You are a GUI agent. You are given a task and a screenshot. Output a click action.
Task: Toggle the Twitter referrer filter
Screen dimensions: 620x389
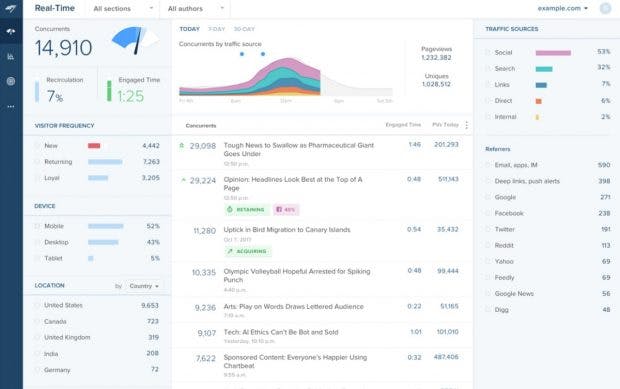488,229
